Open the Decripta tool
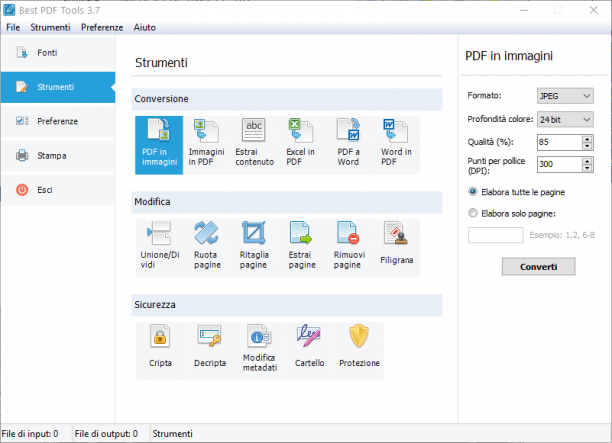The image size is (612, 443). pos(210,351)
